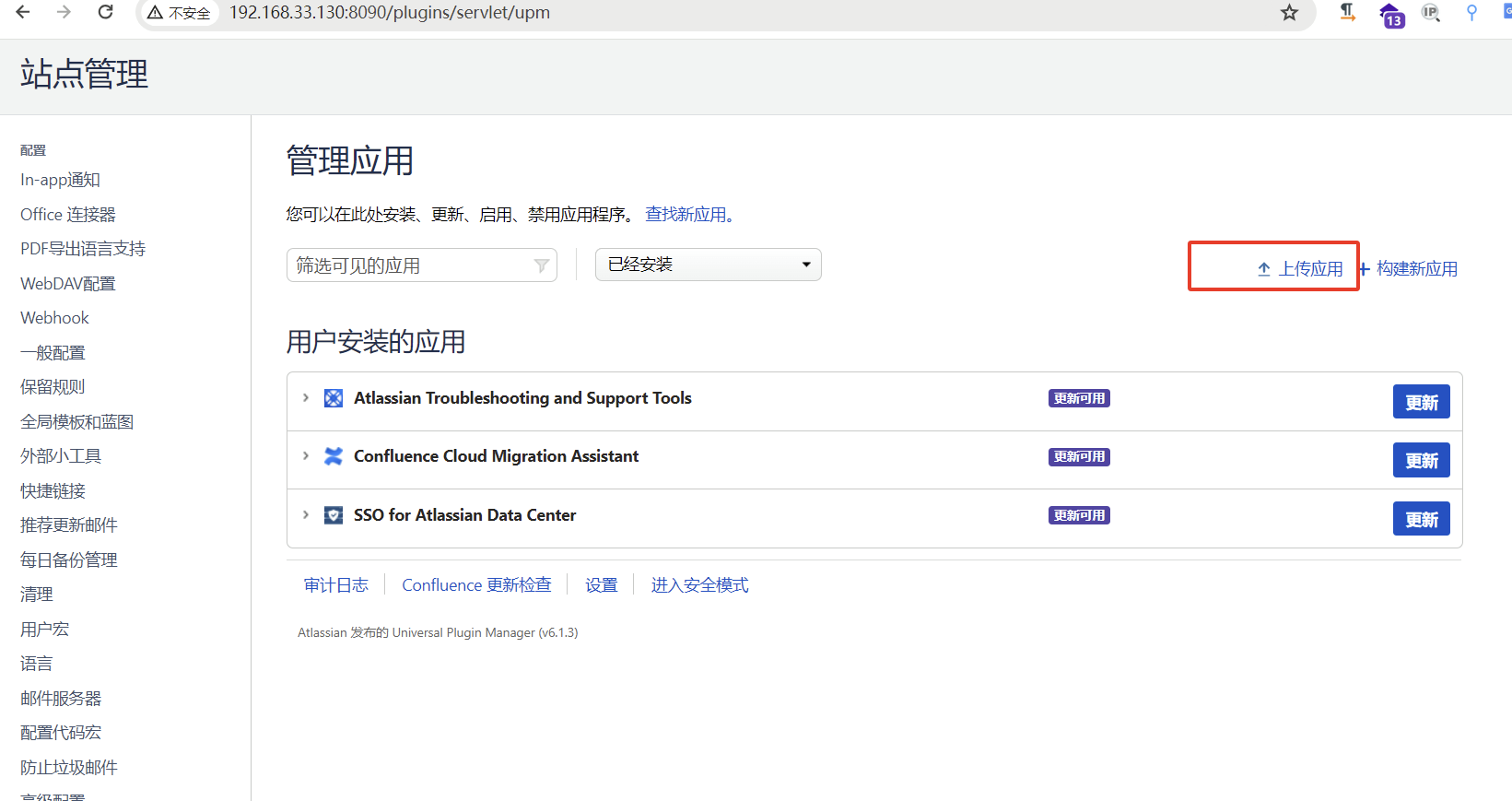This screenshot has width=1512, height=801.
Task: Open 外部小工具 in sidebar
Action: pyautogui.click(x=61, y=456)
